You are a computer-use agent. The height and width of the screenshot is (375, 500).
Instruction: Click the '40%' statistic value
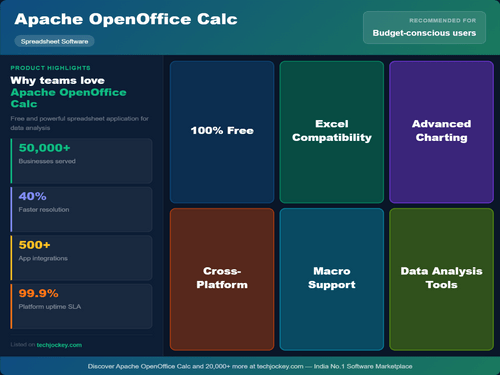[x=32, y=196]
